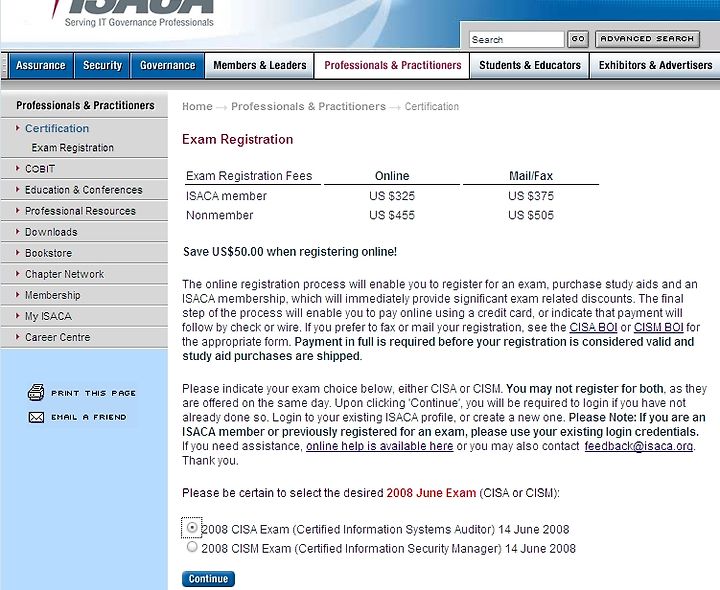Click the US $455 online nonmember fee
The width and height of the screenshot is (720, 590).
tap(392, 215)
